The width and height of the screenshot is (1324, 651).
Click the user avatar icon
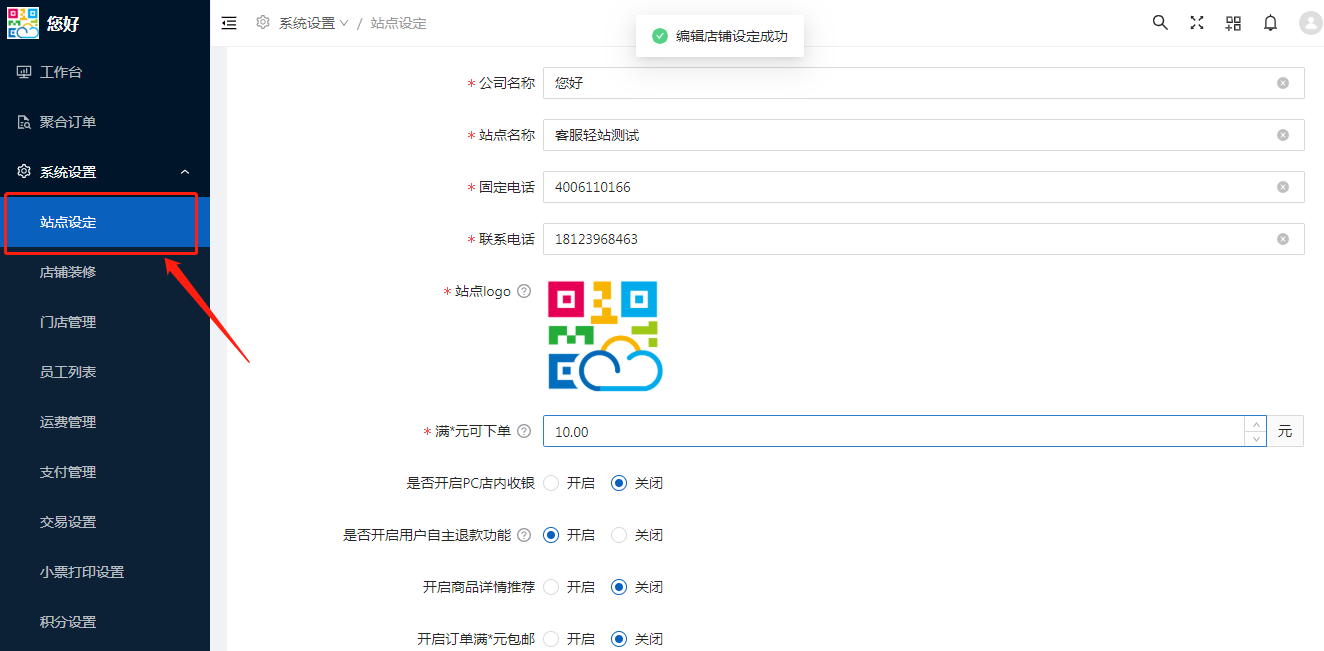pos(1310,23)
